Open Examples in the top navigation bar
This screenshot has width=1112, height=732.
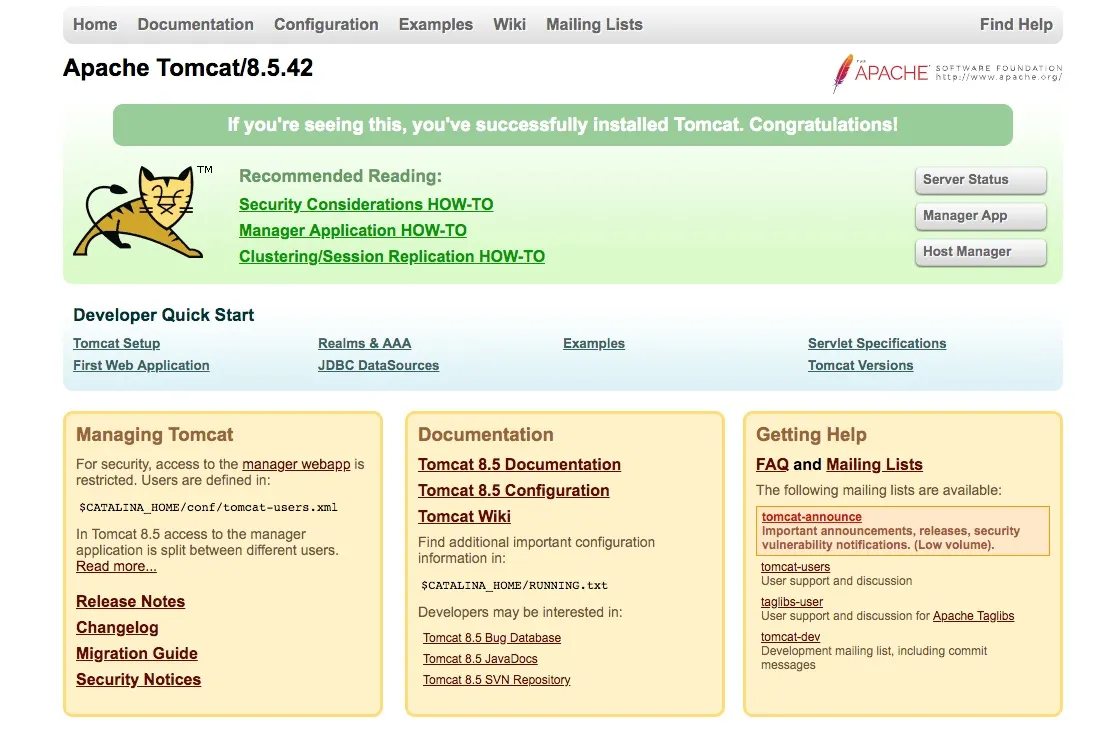tap(435, 24)
